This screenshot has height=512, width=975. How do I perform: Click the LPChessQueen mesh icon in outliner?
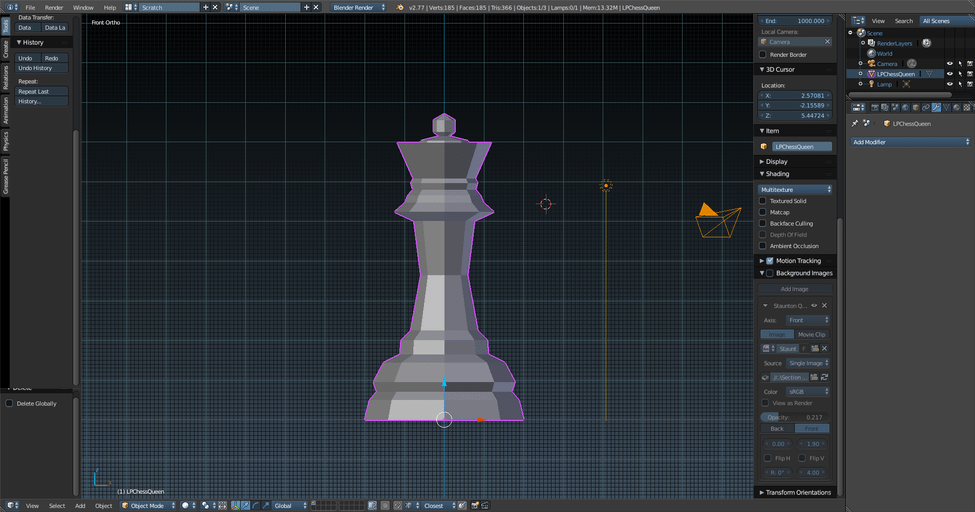[870, 74]
